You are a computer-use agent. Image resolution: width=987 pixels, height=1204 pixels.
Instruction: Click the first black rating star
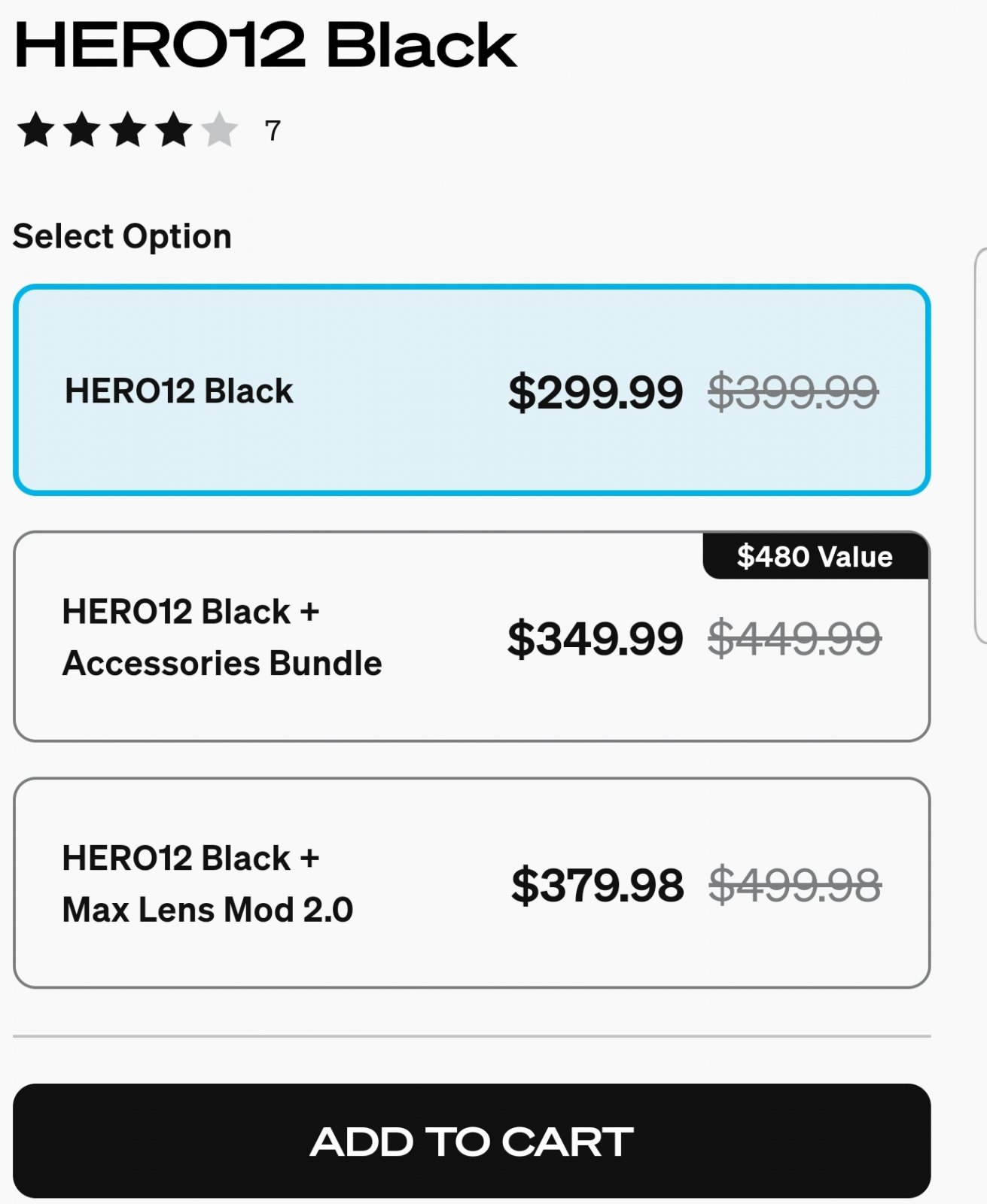pos(36,129)
